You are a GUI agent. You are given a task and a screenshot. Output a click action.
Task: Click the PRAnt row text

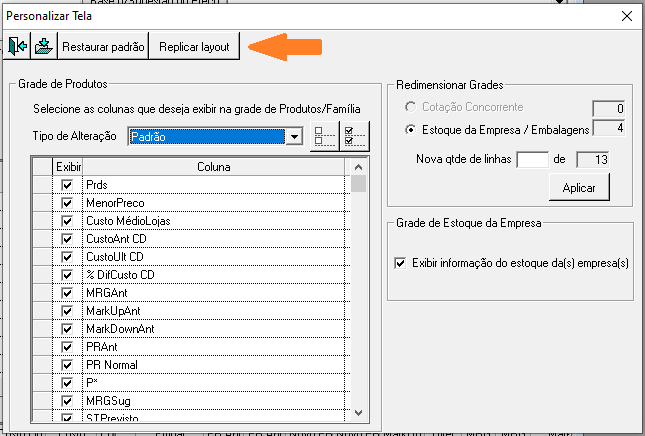(102, 347)
